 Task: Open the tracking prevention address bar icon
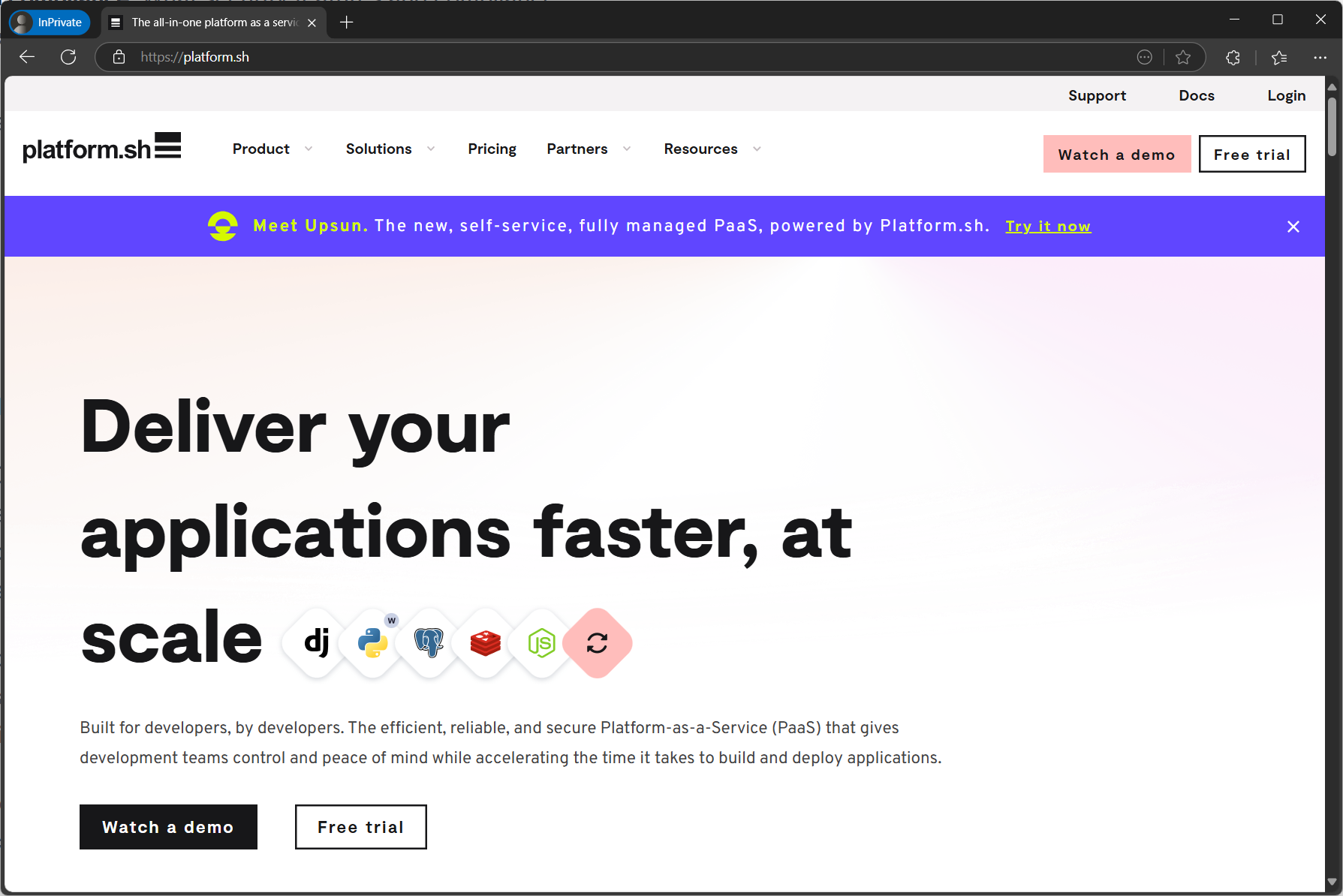[x=1145, y=57]
